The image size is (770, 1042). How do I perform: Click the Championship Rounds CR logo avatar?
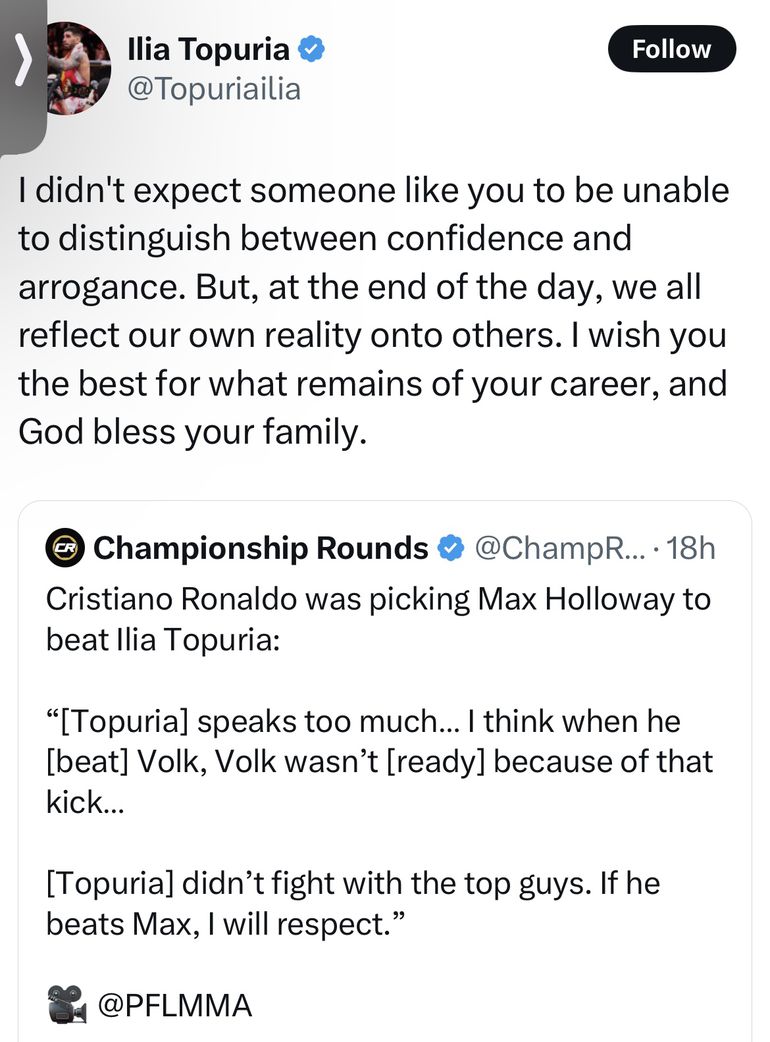pos(66,548)
